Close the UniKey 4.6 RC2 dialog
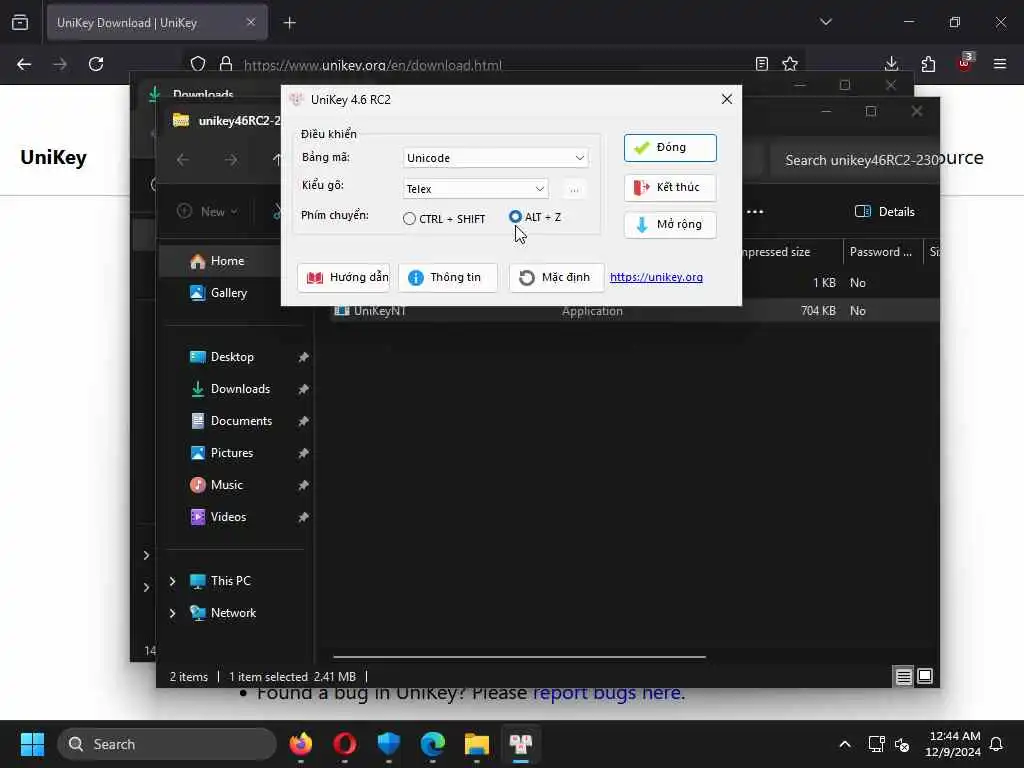1024x768 pixels. point(726,99)
